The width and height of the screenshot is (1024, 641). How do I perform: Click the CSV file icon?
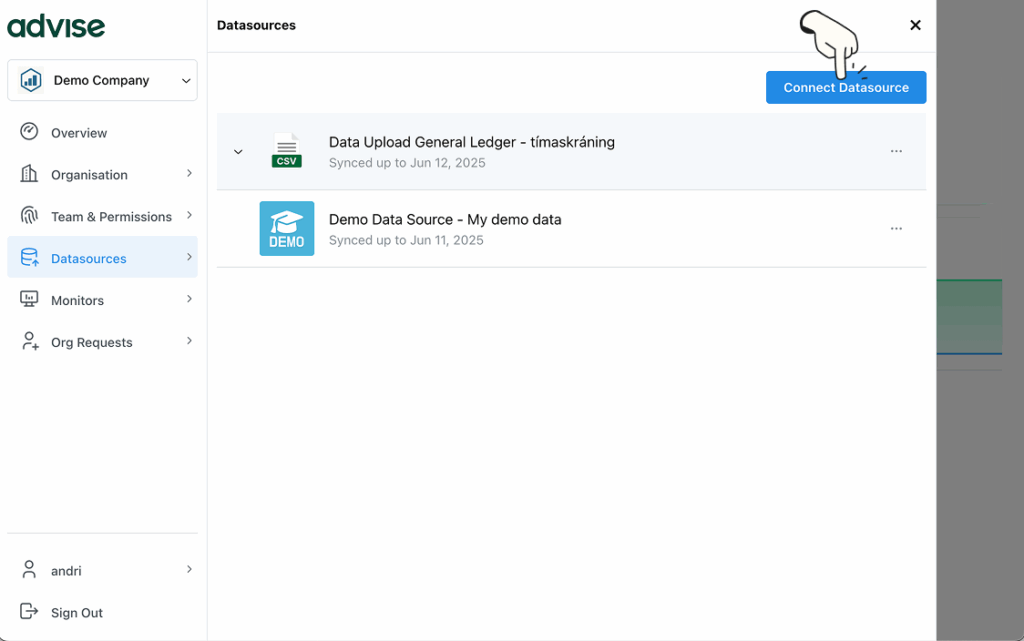pos(287,151)
